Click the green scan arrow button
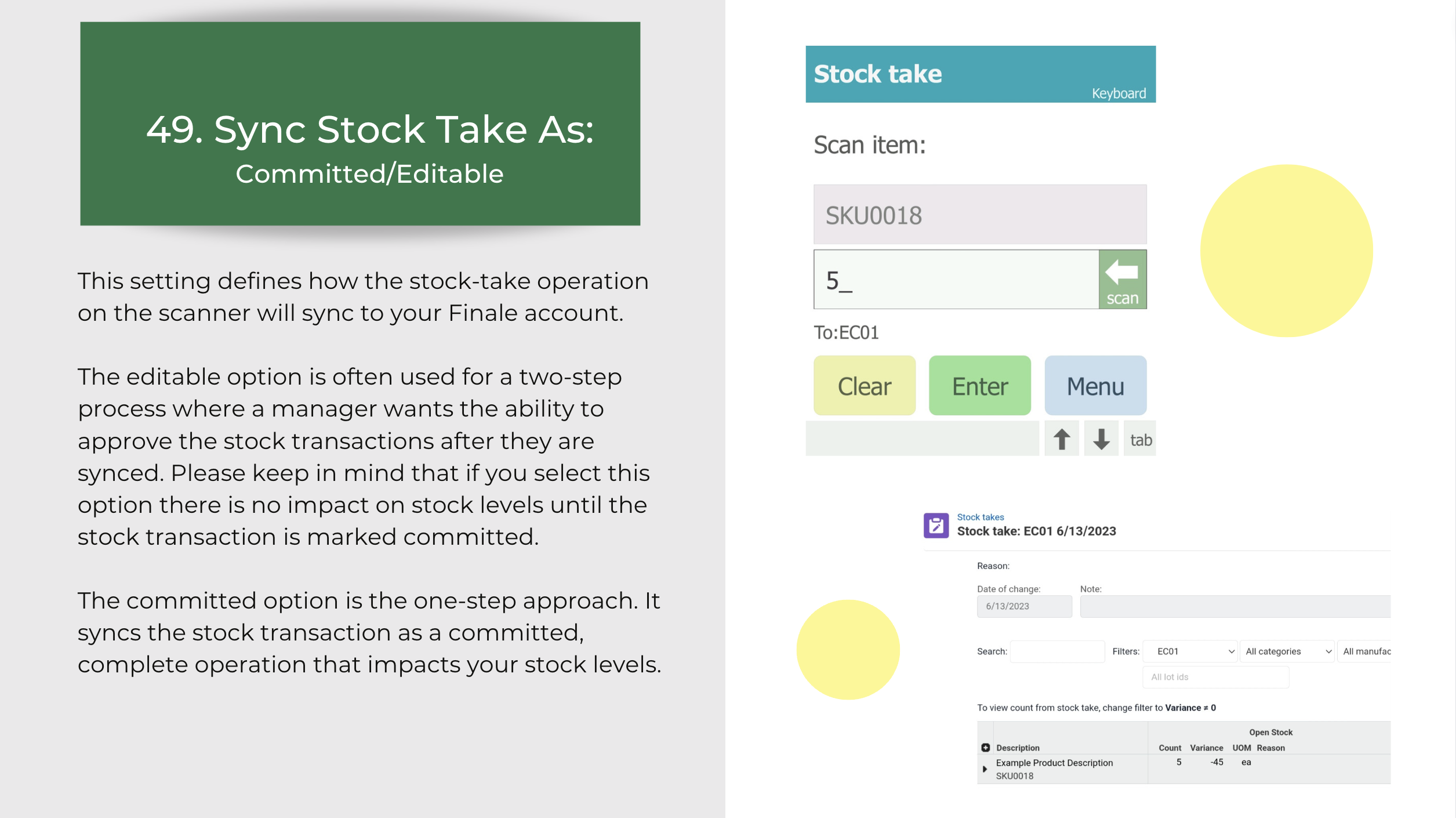The image size is (1456, 818). (x=1122, y=280)
